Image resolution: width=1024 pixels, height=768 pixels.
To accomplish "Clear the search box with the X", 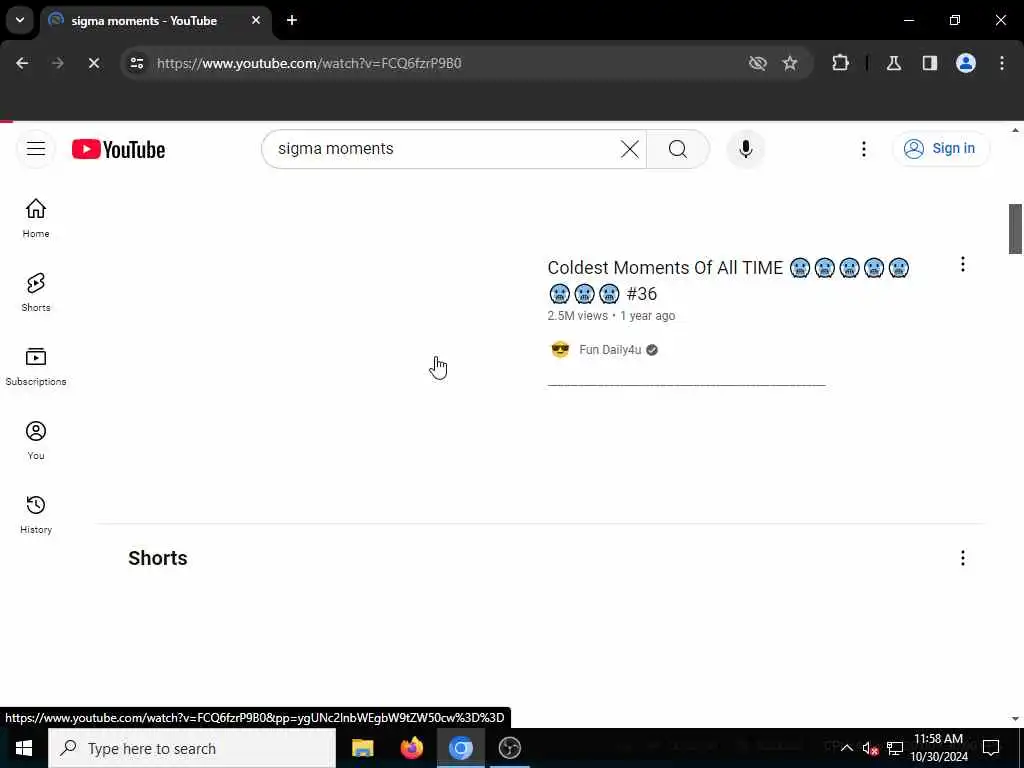I will [x=630, y=149].
